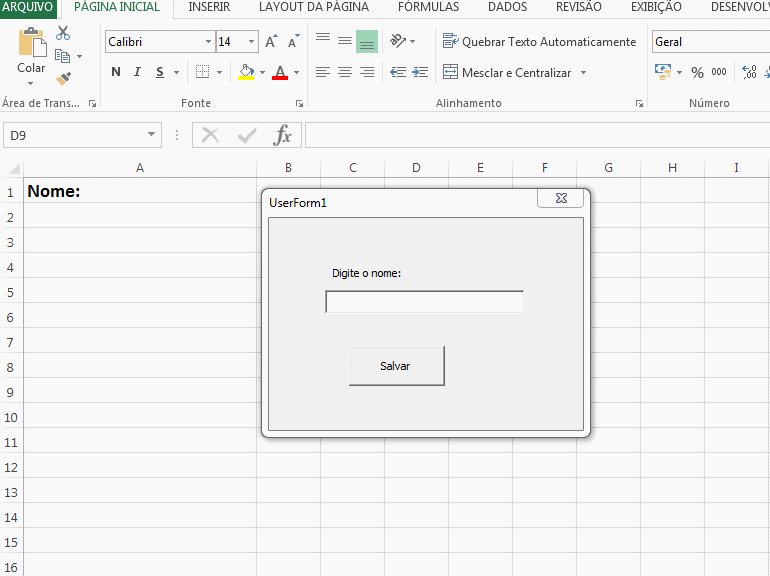Open text orientation tool
Image resolution: width=770 pixels, height=576 pixels.
[398, 41]
